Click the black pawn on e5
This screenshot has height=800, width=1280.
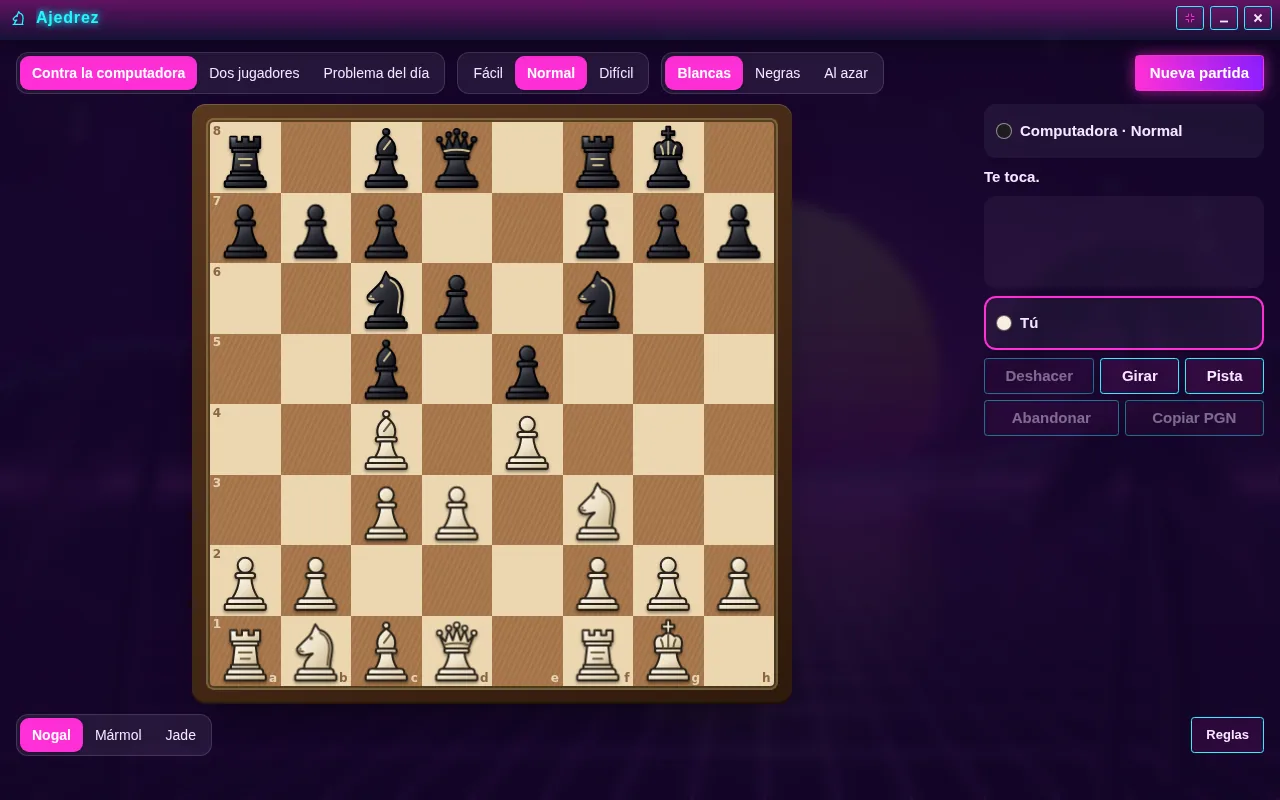tap(527, 369)
